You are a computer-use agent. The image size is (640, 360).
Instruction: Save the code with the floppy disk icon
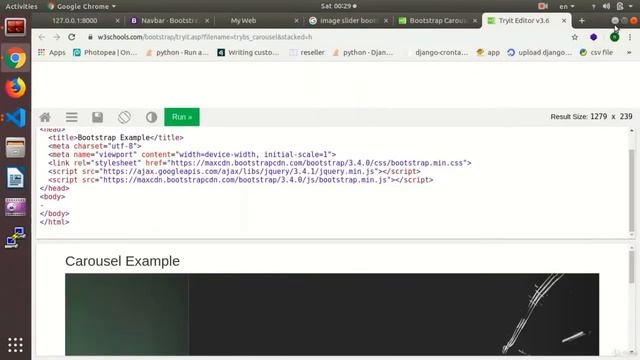point(98,117)
